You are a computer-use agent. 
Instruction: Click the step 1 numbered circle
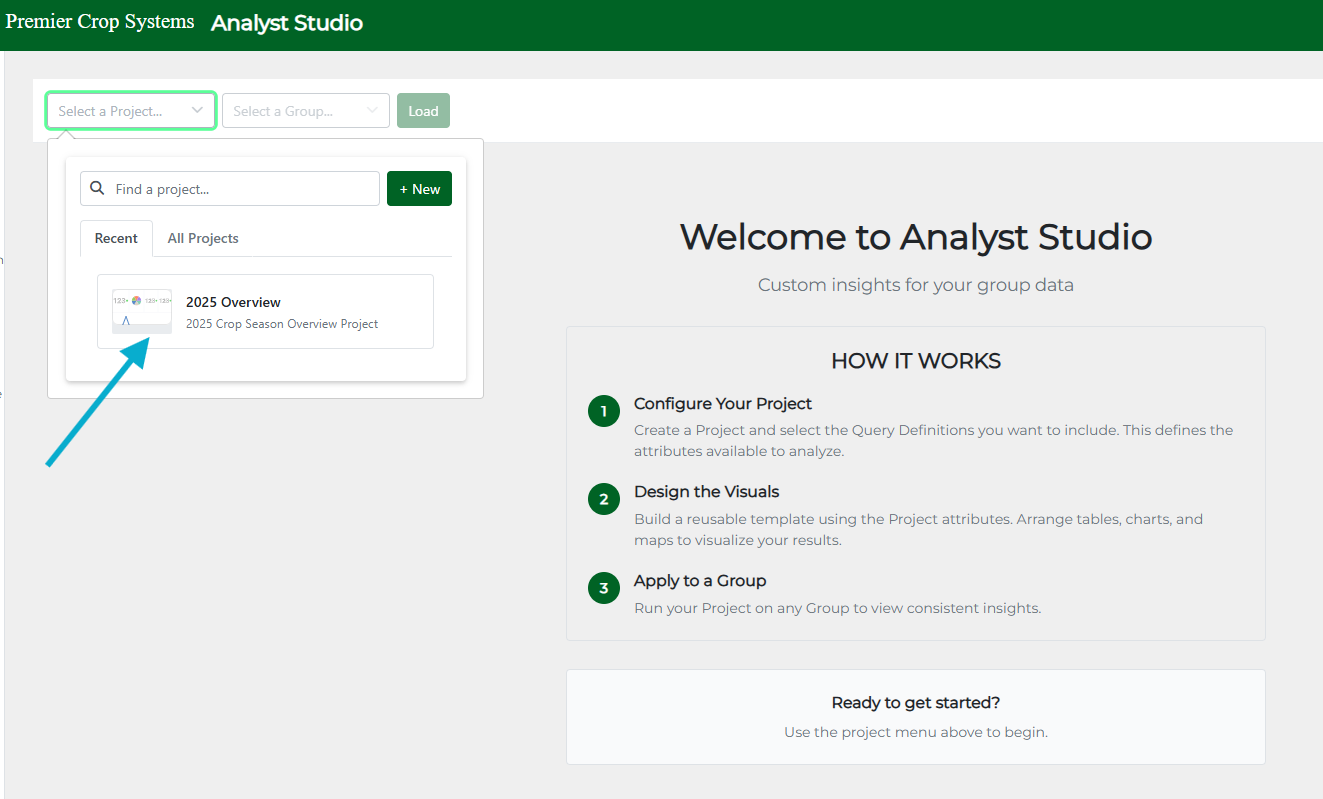click(x=604, y=411)
